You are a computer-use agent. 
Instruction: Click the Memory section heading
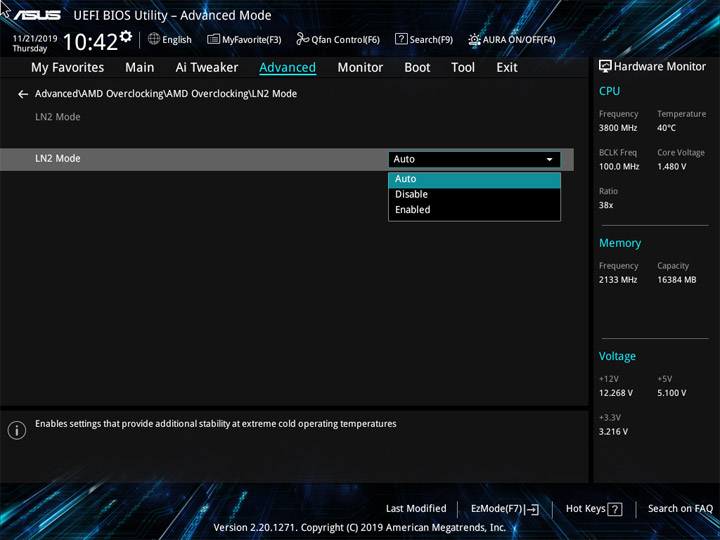click(x=620, y=243)
